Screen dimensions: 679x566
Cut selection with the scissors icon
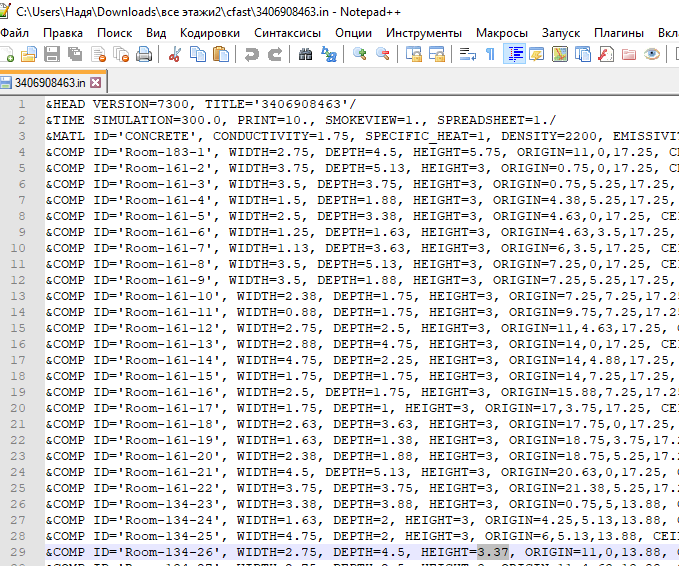tap(175, 54)
